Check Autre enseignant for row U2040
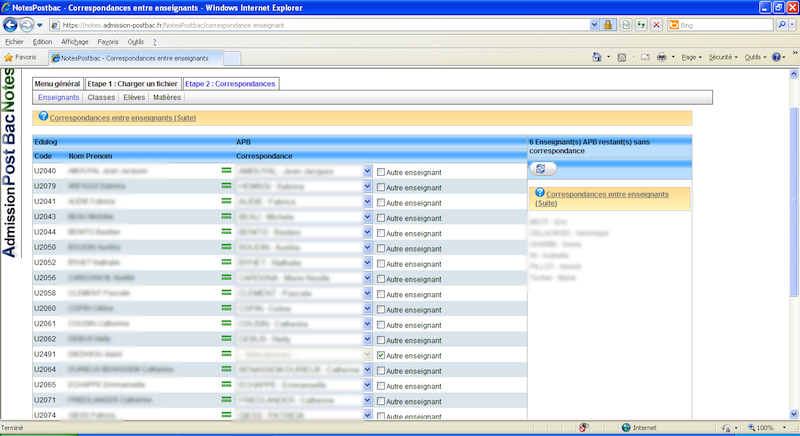This screenshot has height=436, width=800. (381, 172)
